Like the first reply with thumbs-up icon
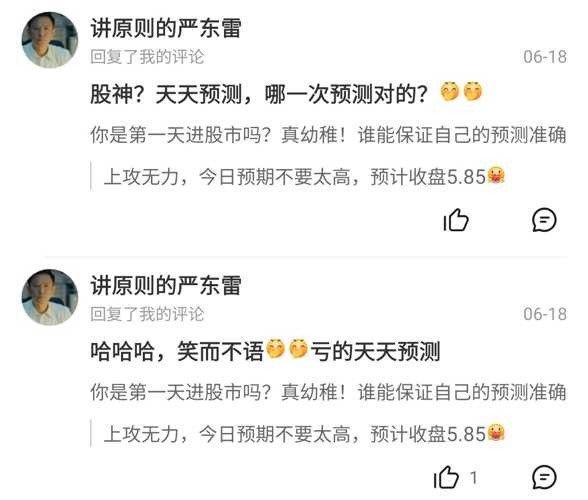This screenshot has height=500, width=588. pyautogui.click(x=456, y=220)
